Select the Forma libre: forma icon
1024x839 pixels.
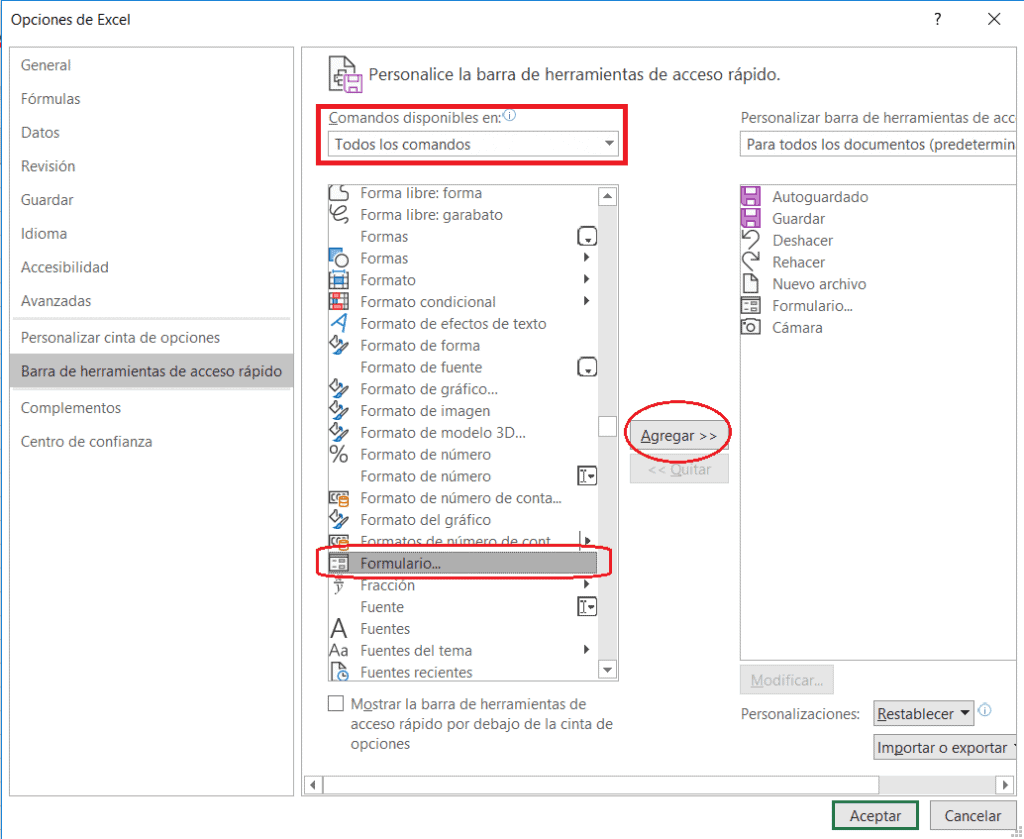coord(338,193)
